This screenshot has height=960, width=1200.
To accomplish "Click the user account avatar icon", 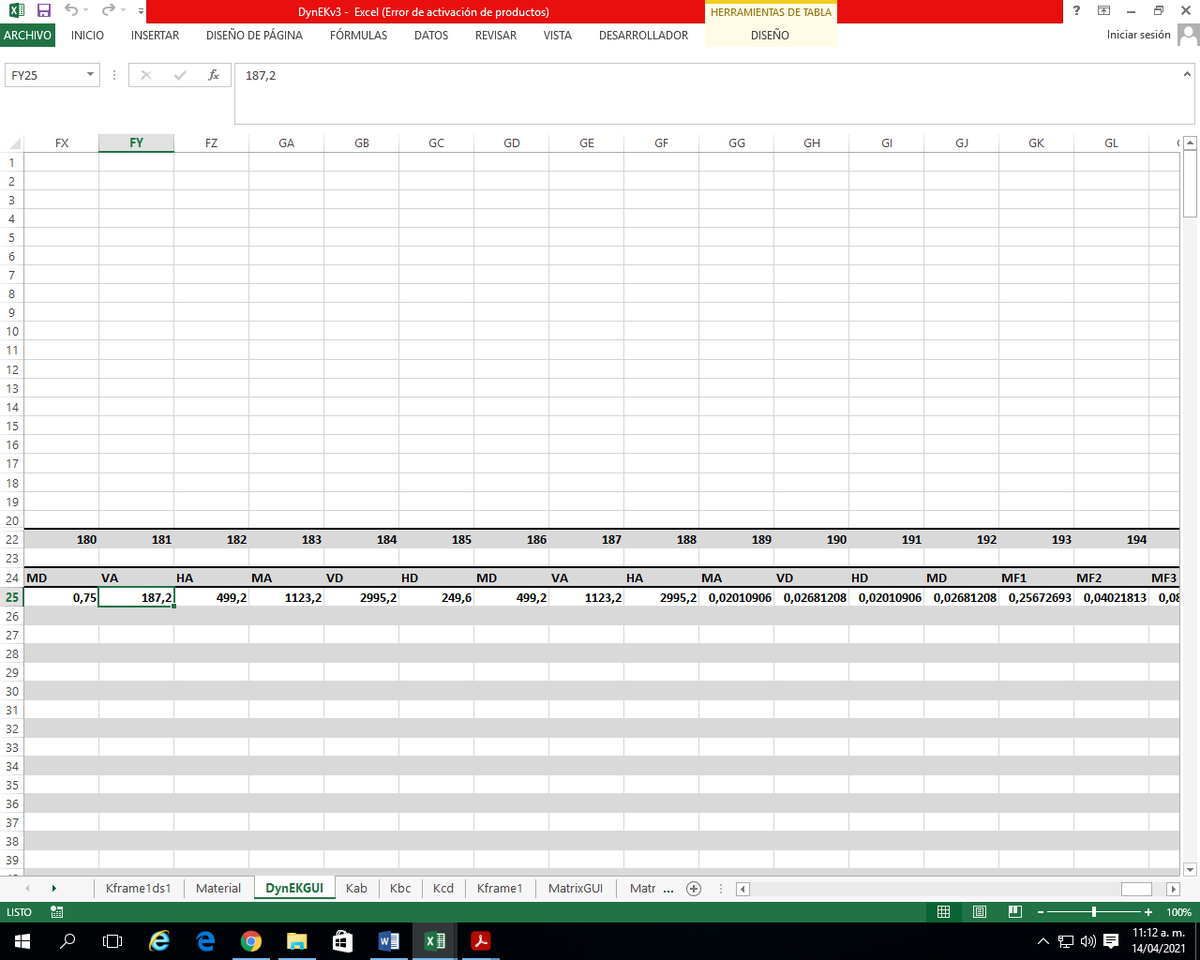I will click(x=1188, y=35).
